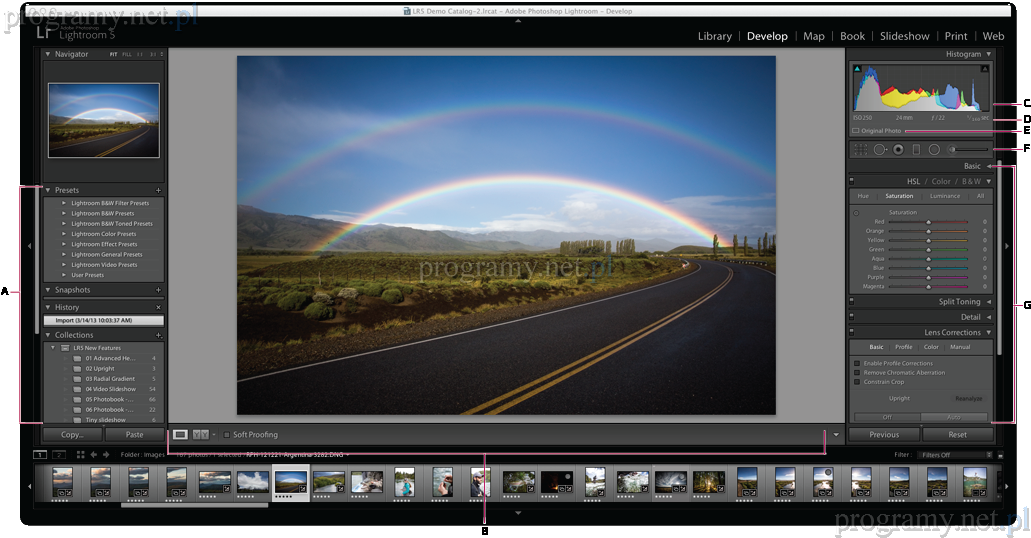The image size is (1031, 538).
Task: Toggle the Lens Corrections panel switch
Action: [x=851, y=332]
